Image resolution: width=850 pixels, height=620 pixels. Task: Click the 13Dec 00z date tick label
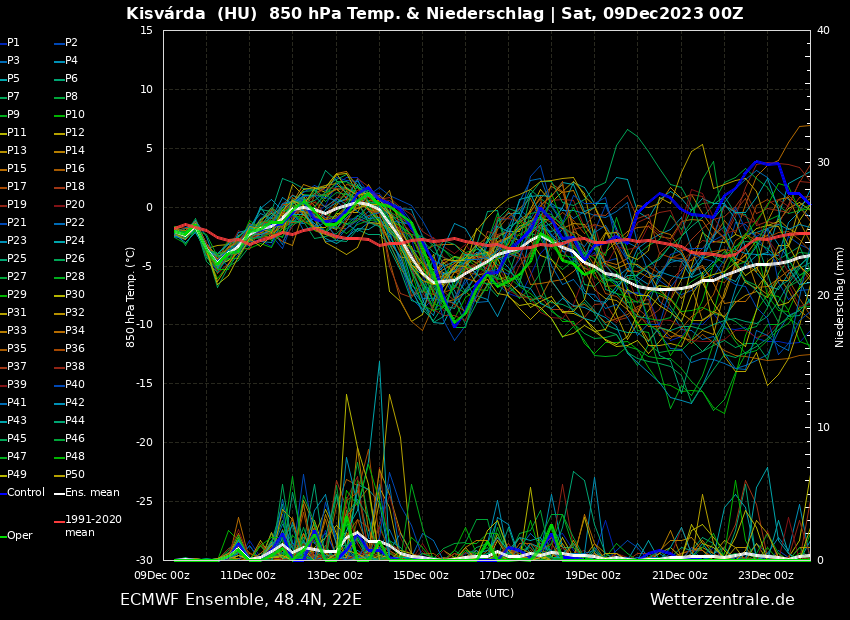(x=334, y=575)
